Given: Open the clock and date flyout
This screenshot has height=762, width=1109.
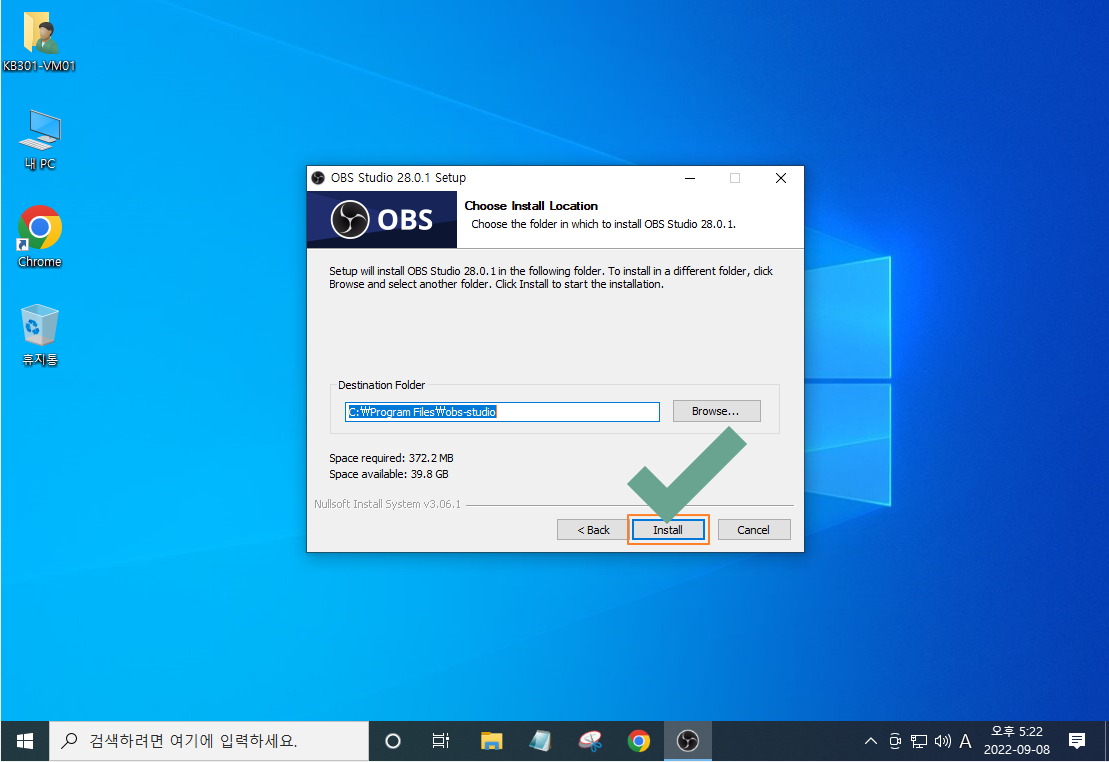Looking at the screenshot, I should tap(1017, 741).
